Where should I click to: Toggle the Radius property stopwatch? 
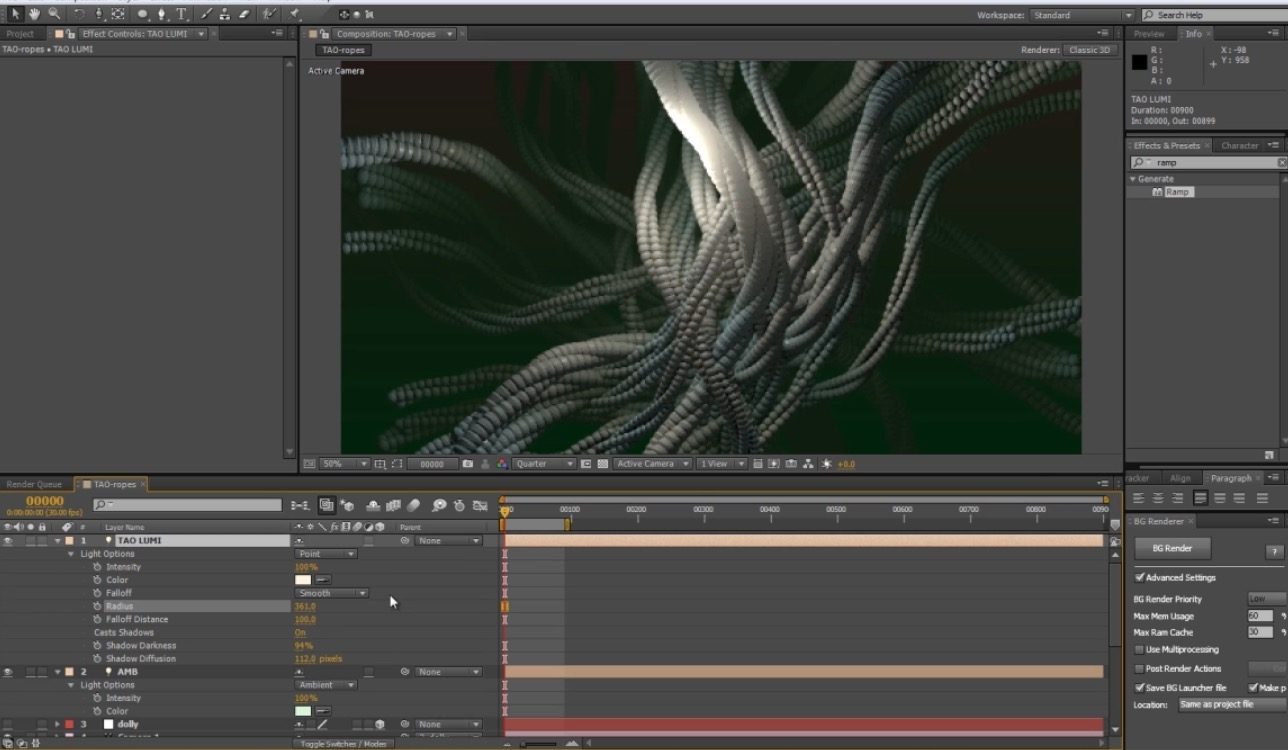(97, 606)
